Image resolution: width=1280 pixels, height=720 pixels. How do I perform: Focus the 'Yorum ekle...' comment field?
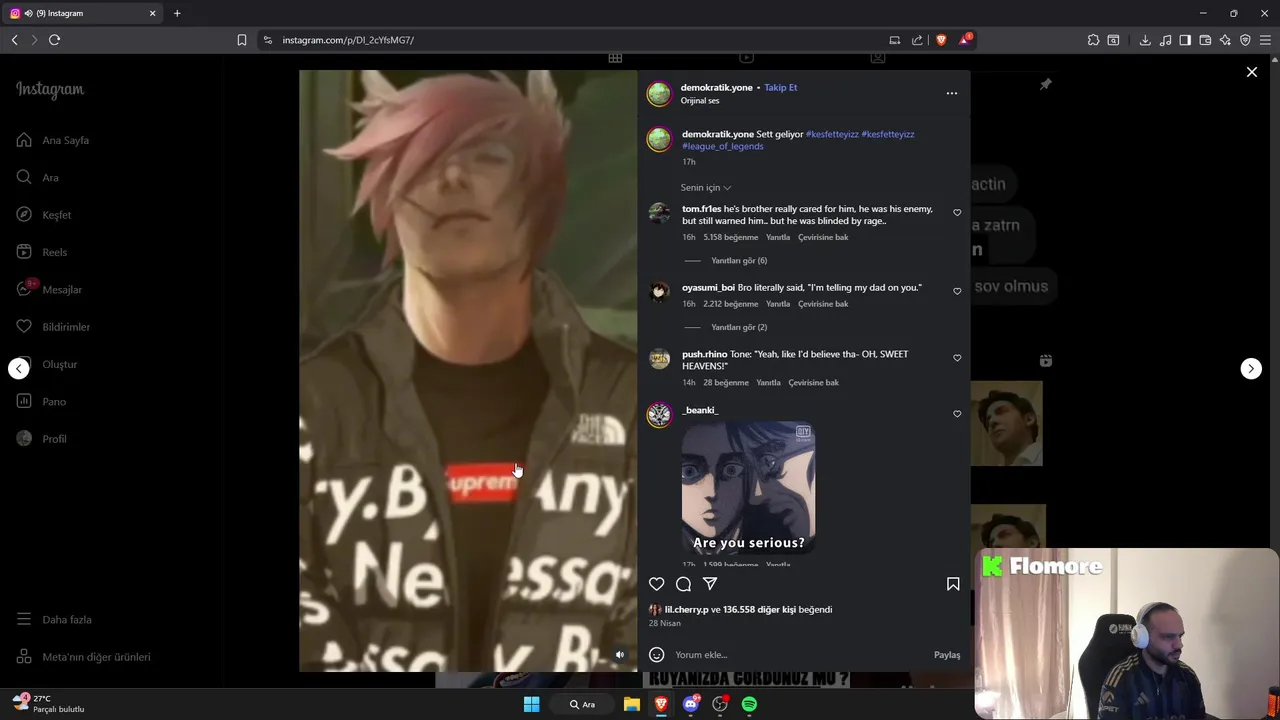(800, 655)
